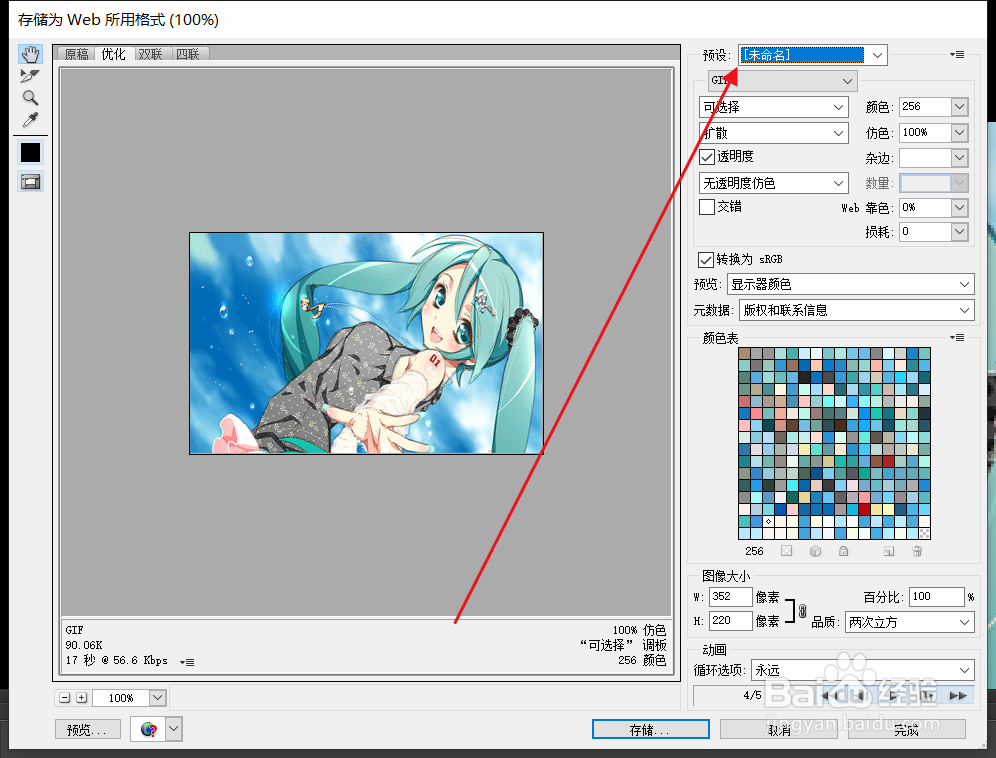The height and width of the screenshot is (758, 996).
Task: Select the Zoom magnifier tool
Action: (x=30, y=97)
